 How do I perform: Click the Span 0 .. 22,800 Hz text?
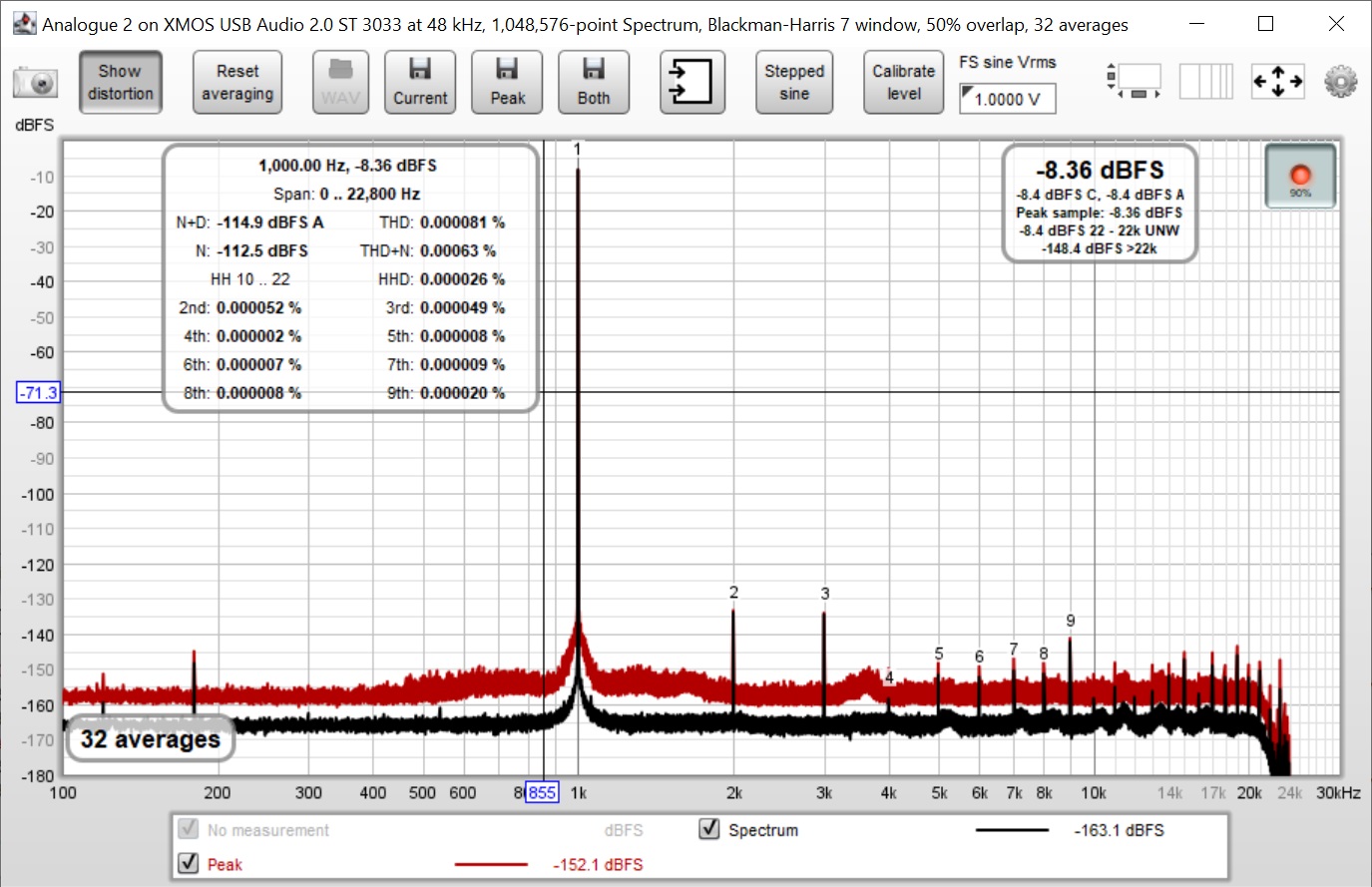pos(347,194)
